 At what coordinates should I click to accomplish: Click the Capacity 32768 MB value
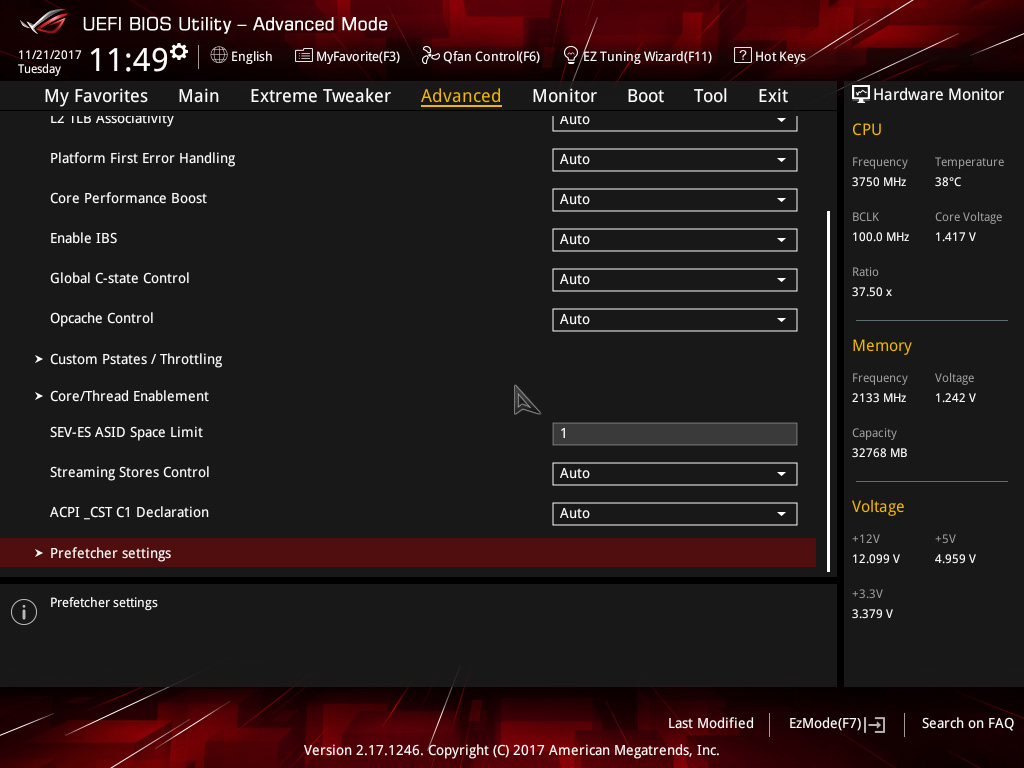coord(879,453)
